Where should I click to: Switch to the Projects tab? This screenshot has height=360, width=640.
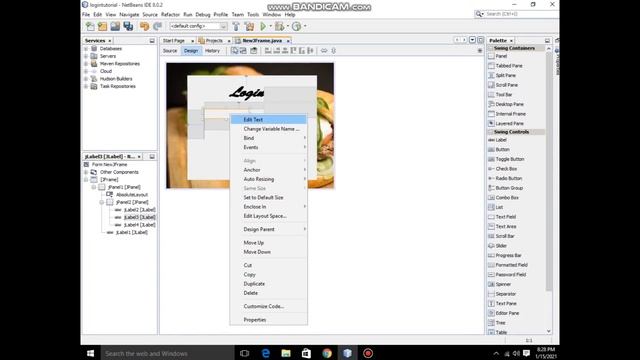click(x=214, y=41)
